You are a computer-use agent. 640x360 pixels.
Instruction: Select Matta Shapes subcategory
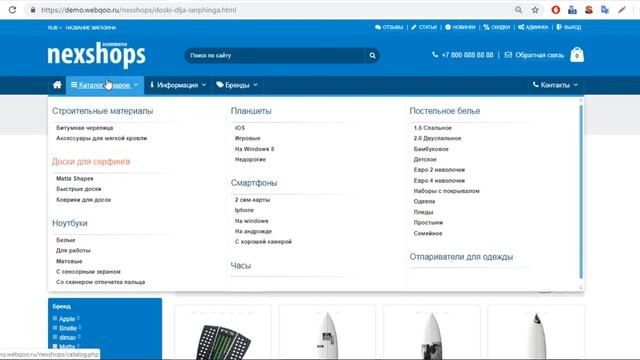[x=75, y=179]
